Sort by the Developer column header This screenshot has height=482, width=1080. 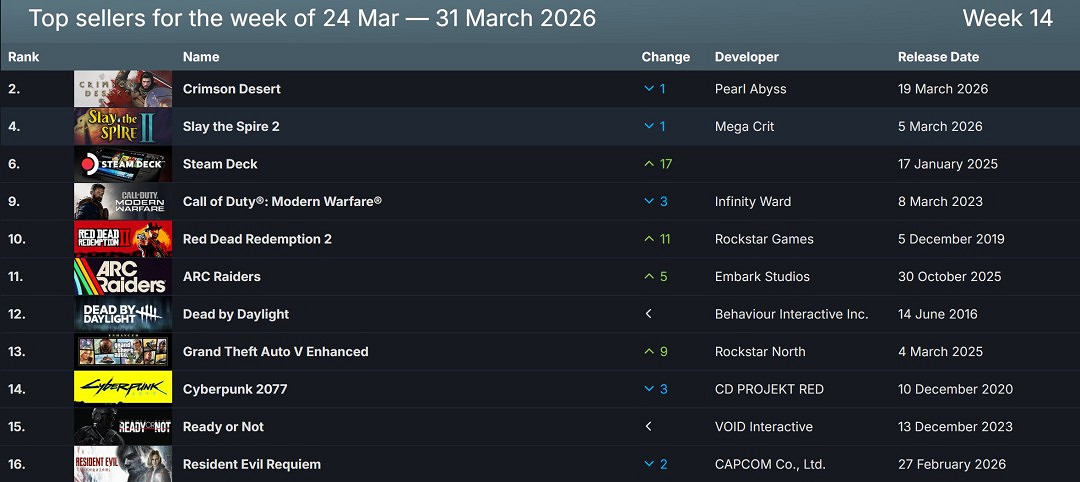(x=747, y=57)
